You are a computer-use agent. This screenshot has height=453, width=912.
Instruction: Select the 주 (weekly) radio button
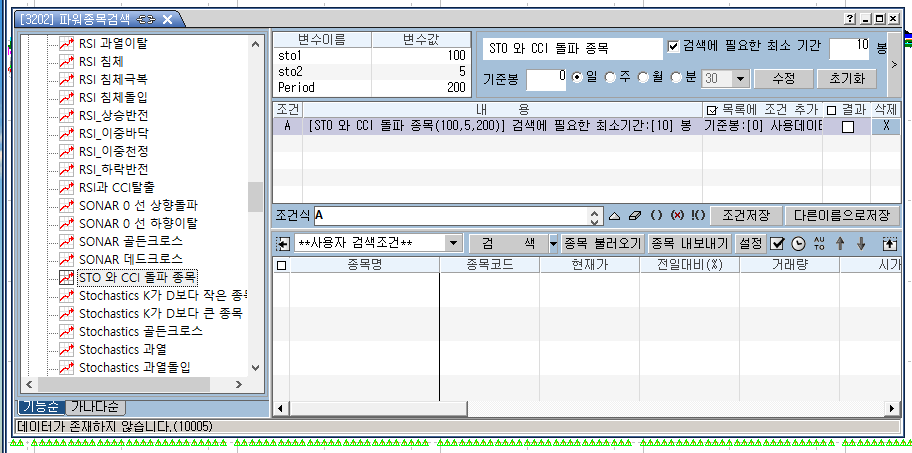(x=611, y=78)
